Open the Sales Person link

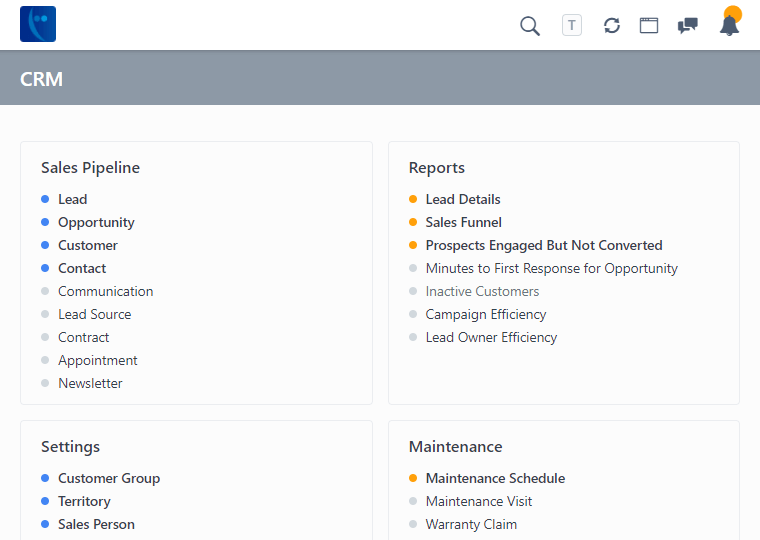point(96,524)
